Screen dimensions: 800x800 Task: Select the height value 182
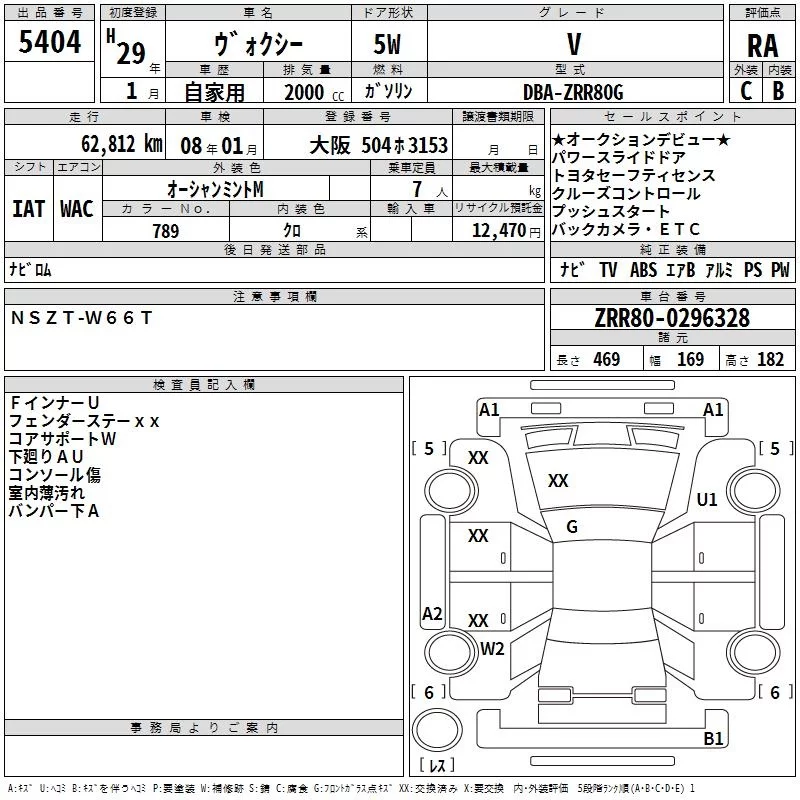[770, 360]
